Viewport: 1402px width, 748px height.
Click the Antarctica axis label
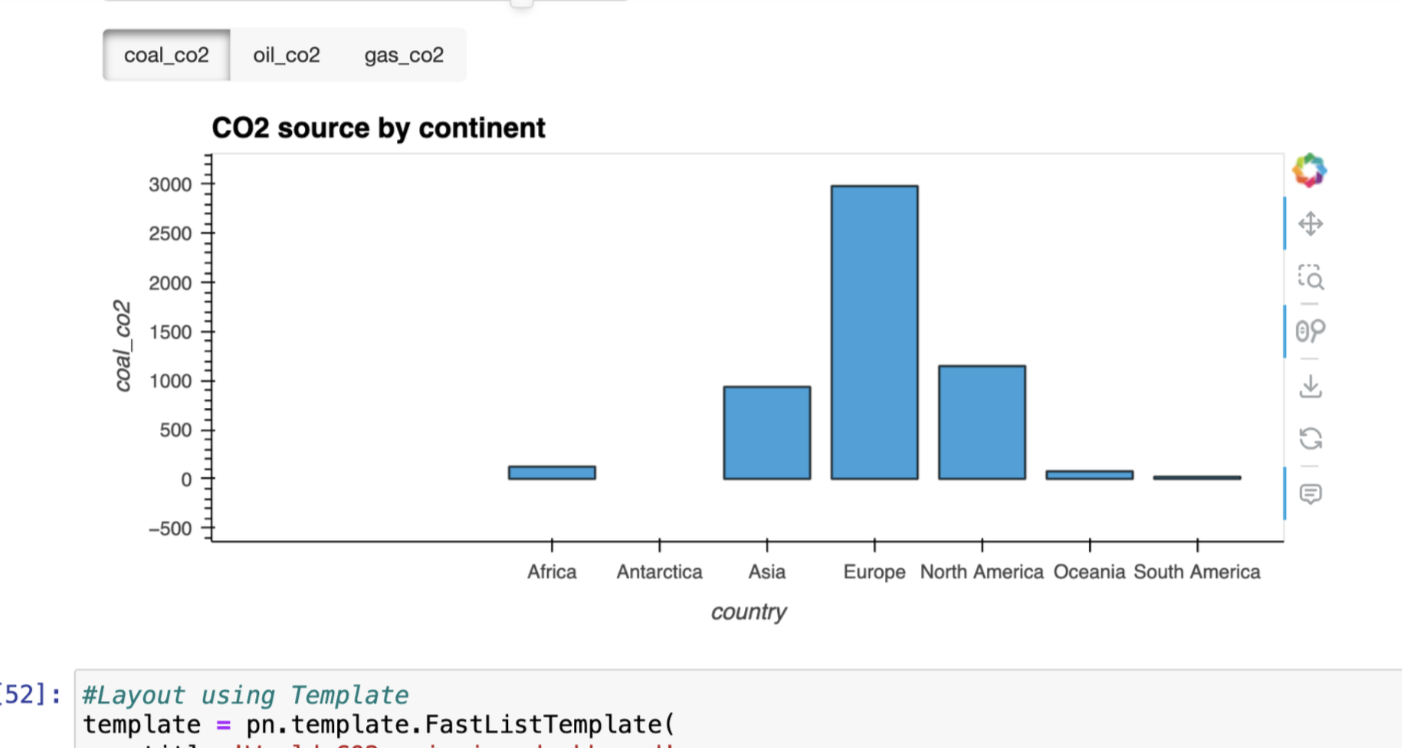(x=659, y=572)
